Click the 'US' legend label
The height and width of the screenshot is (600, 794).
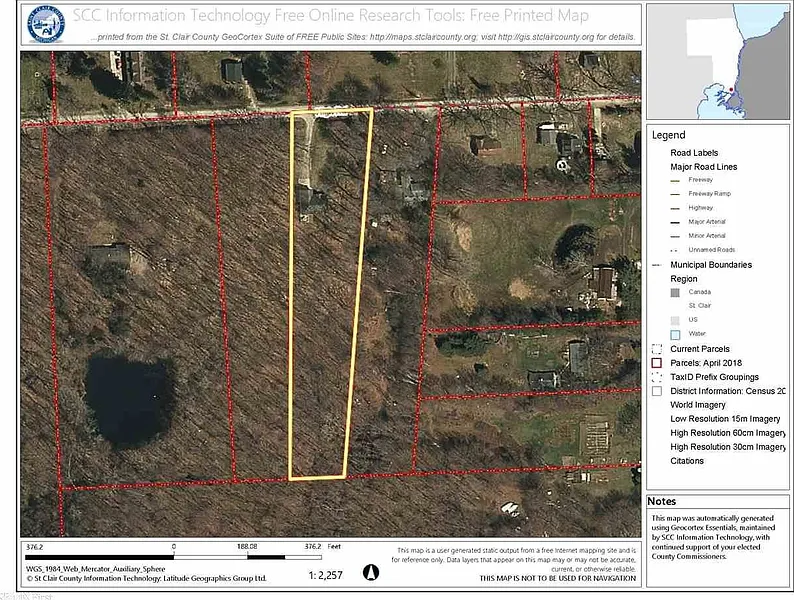[x=693, y=319]
